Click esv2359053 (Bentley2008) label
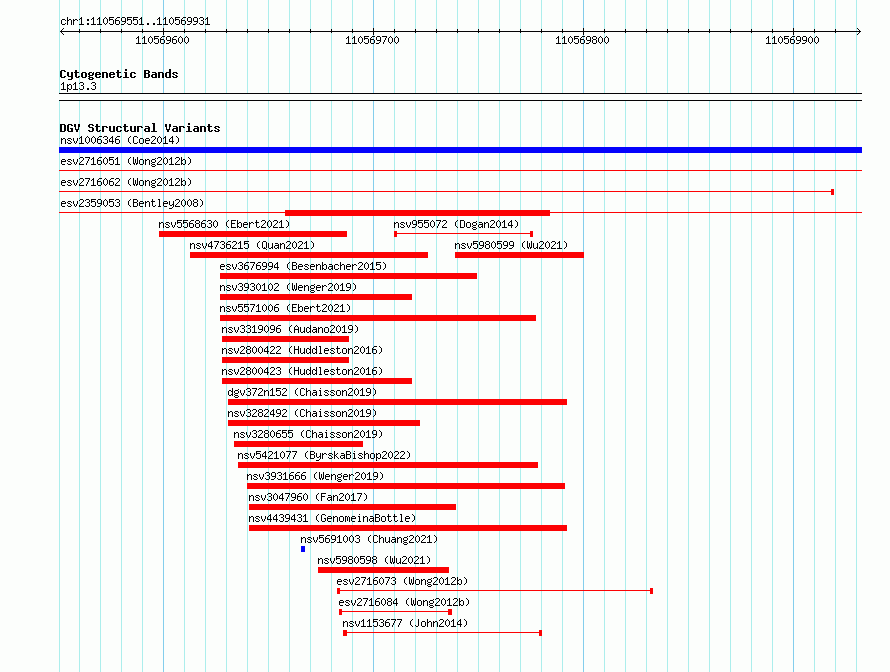890x672 pixels. tap(132, 203)
